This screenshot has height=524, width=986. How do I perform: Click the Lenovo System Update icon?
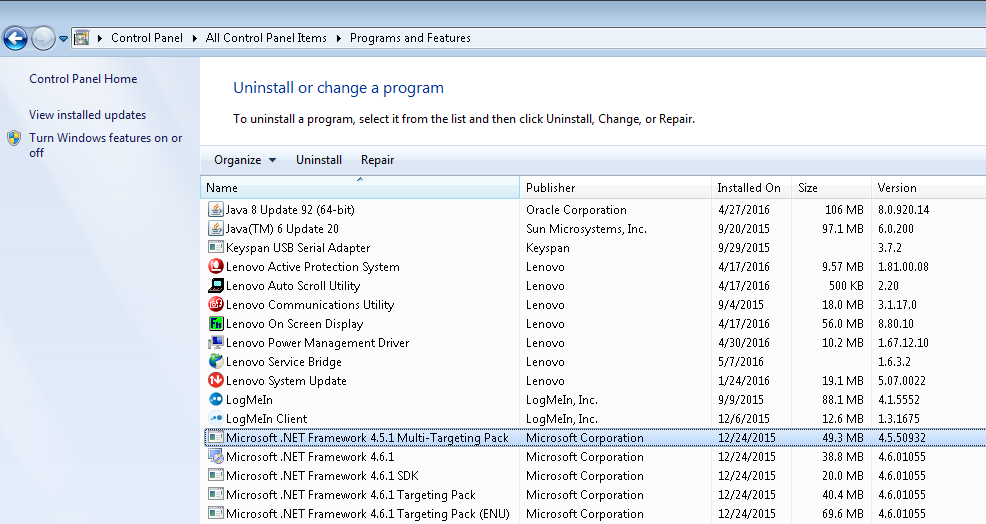216,380
